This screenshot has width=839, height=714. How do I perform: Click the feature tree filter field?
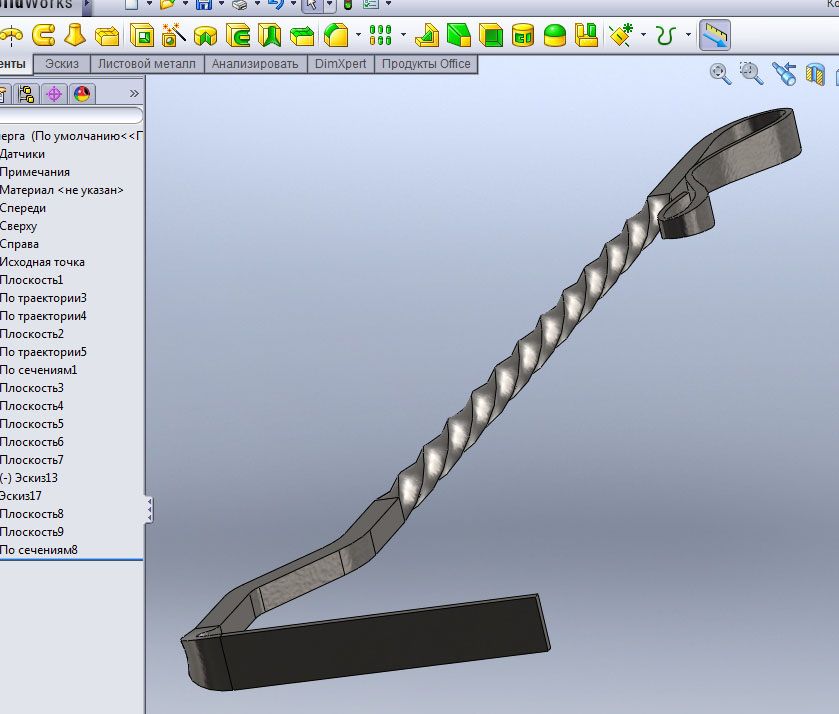(x=70, y=116)
